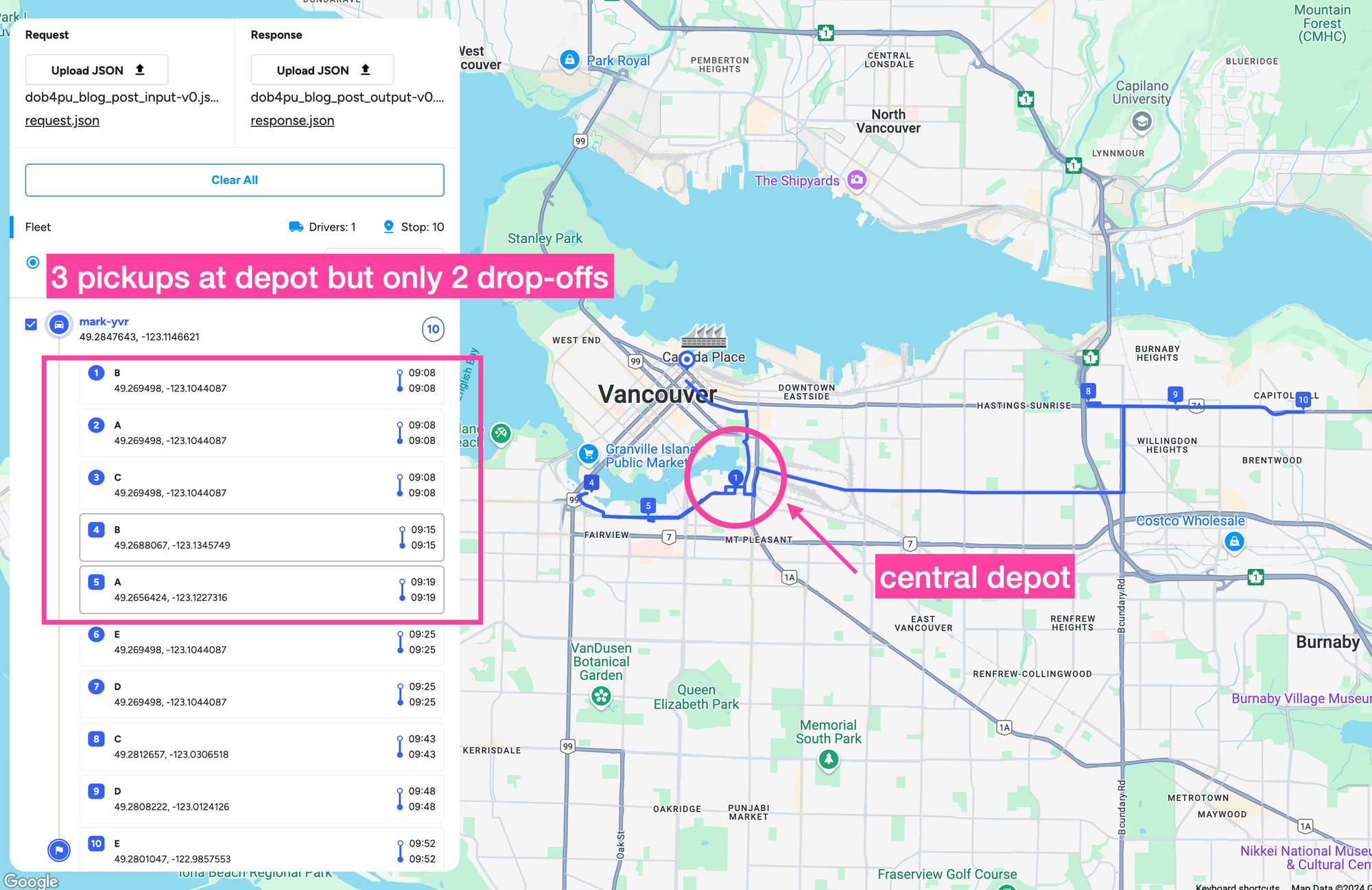Click the Costco Wholesale pin on the map

tap(1235, 541)
